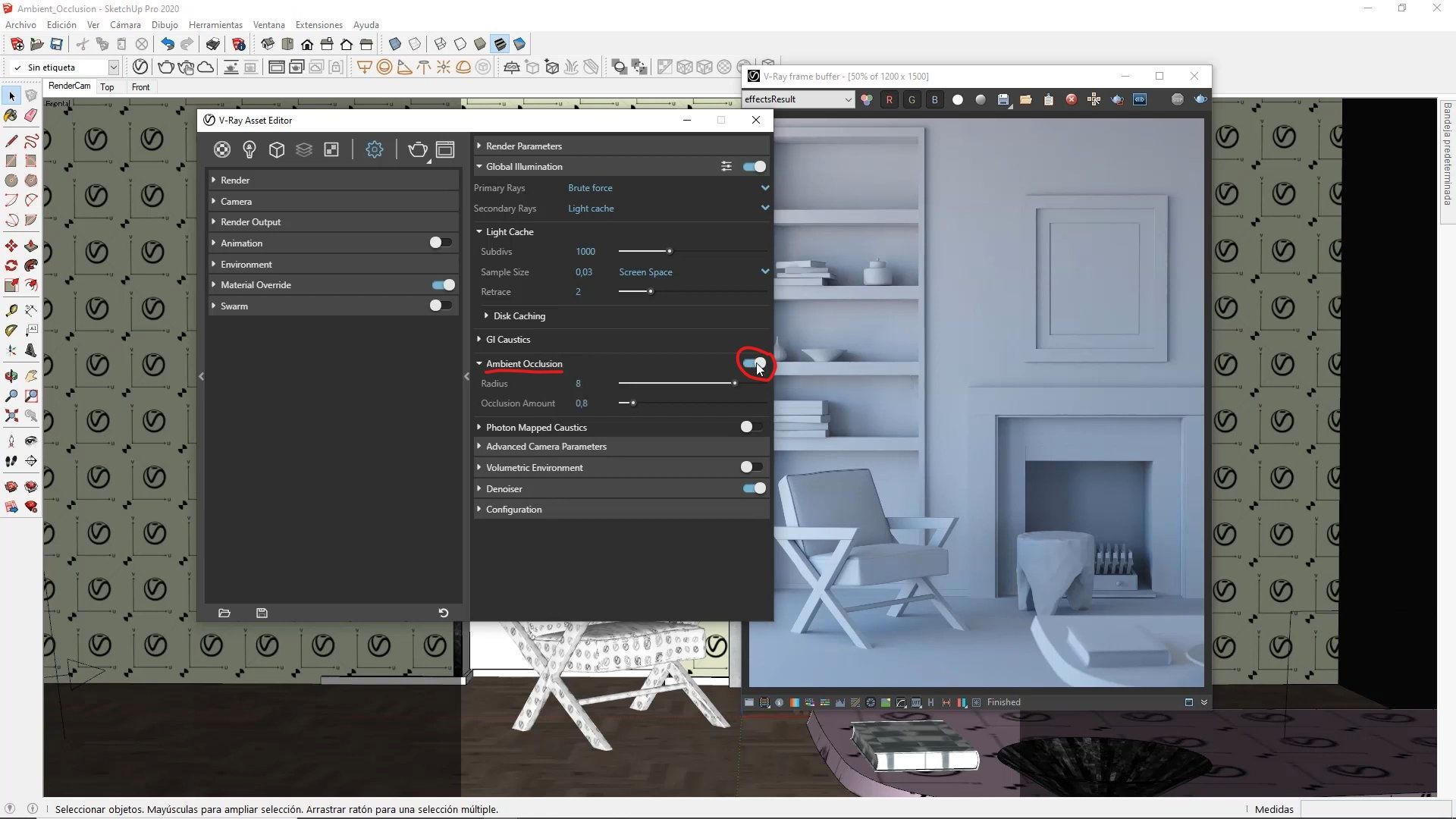This screenshot has height=819, width=1456.
Task: Enable the Volumetric Environment toggle
Action: [x=751, y=467]
